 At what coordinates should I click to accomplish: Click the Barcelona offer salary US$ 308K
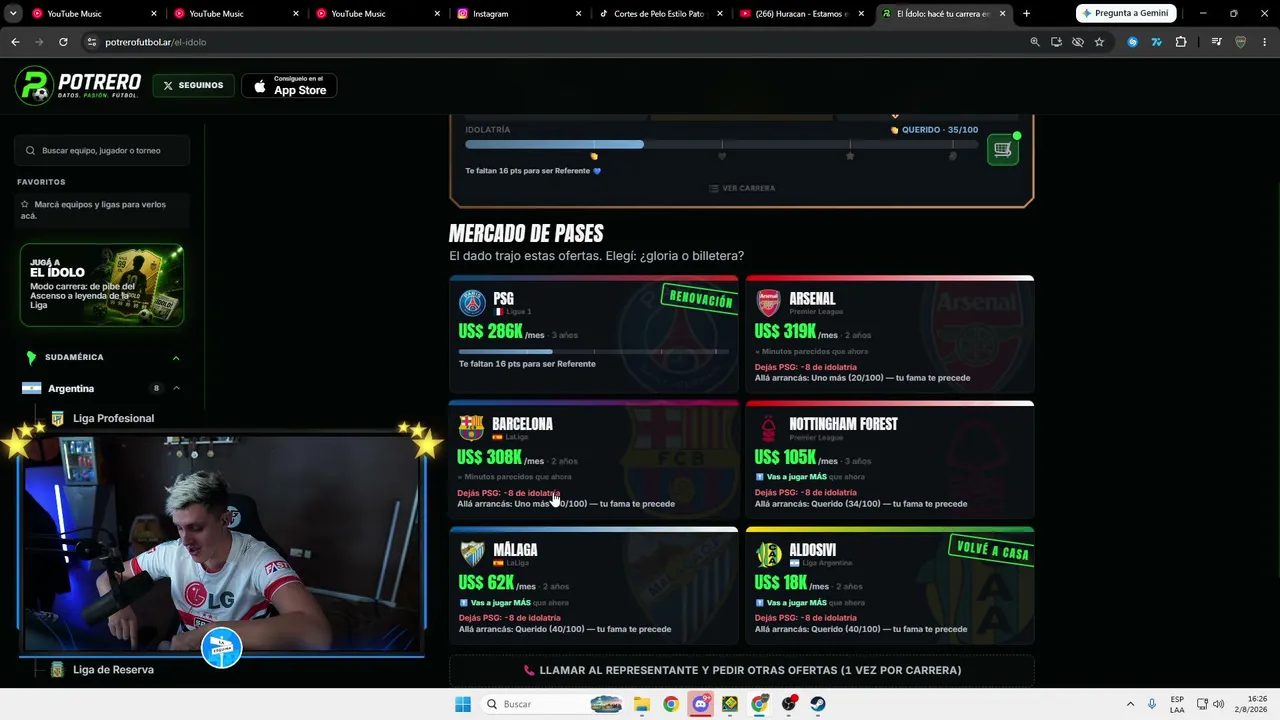click(489, 458)
